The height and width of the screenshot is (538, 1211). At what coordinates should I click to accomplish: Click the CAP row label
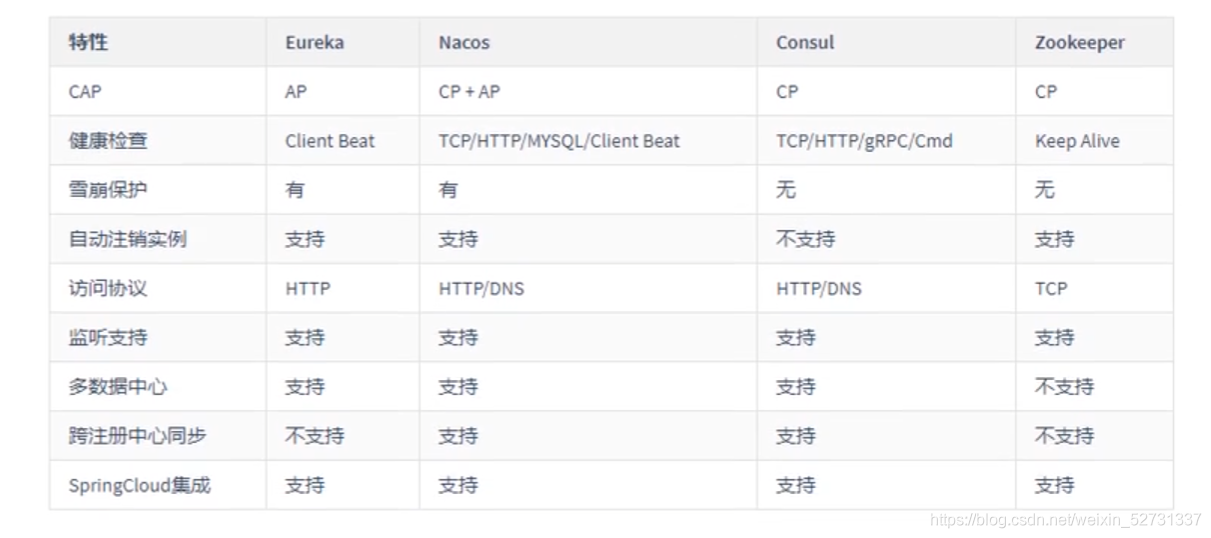pos(85,92)
